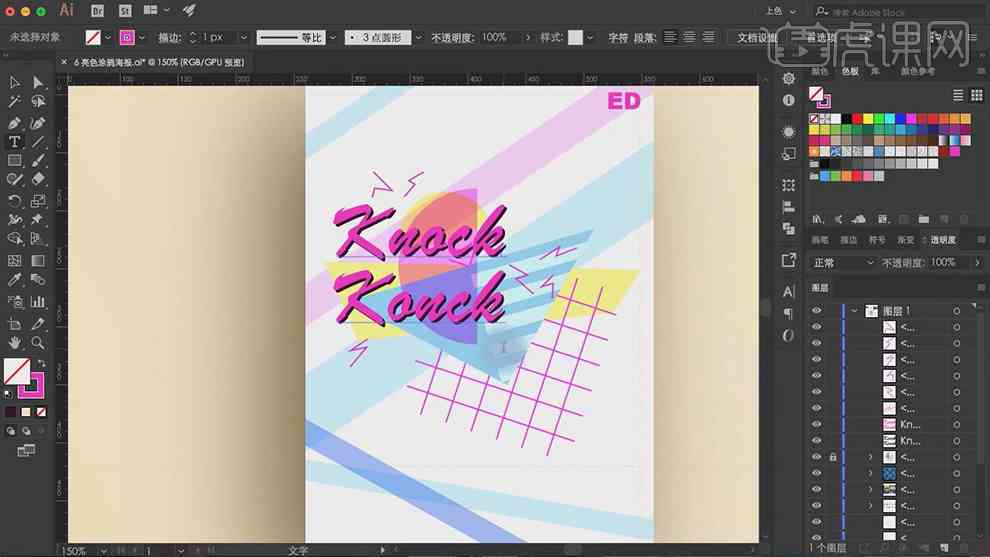Toggle eye on first sublayer row
Viewport: 990px width, 557px height.
click(x=816, y=327)
